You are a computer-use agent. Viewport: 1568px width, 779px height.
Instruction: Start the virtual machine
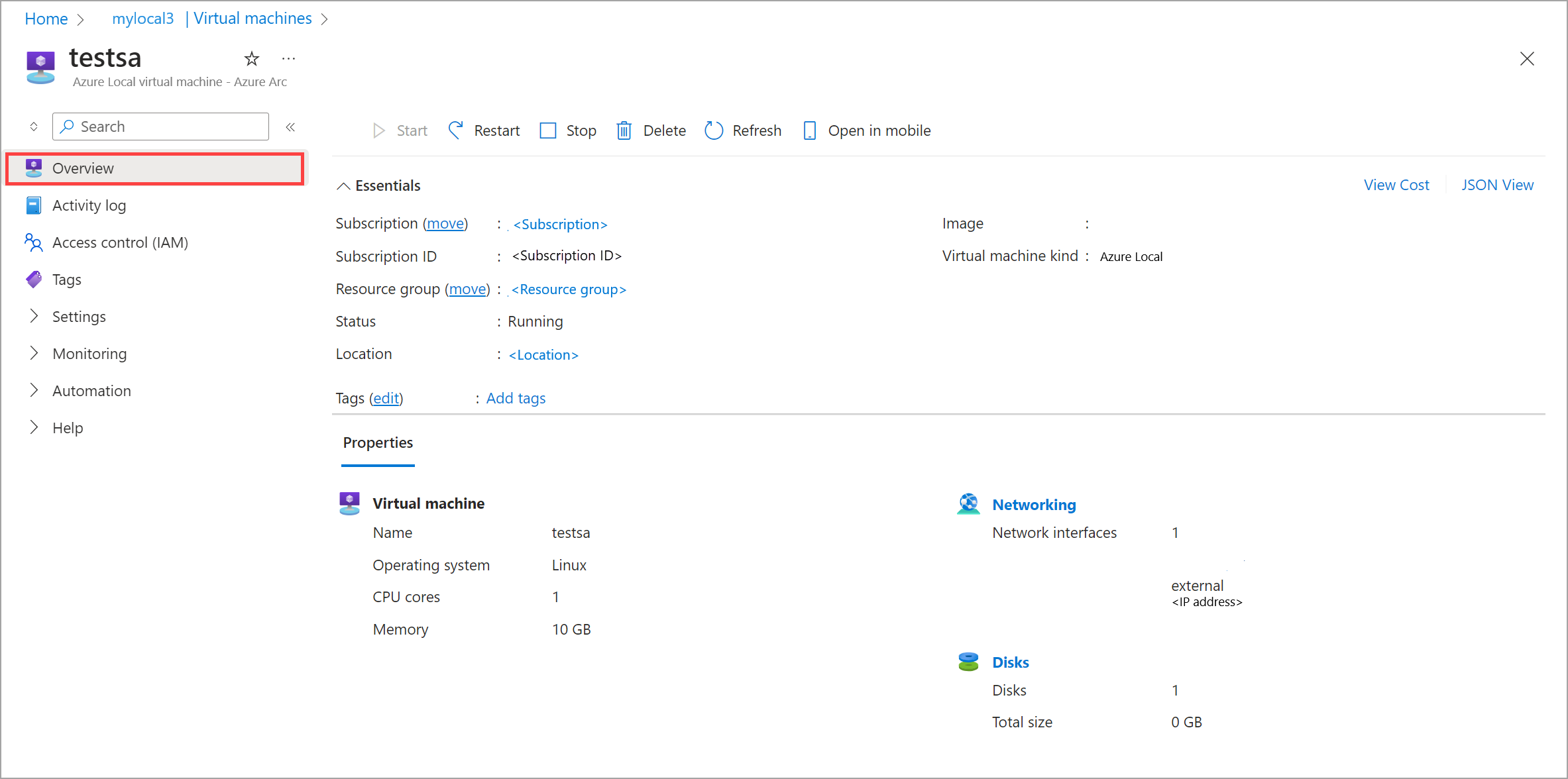tap(400, 130)
